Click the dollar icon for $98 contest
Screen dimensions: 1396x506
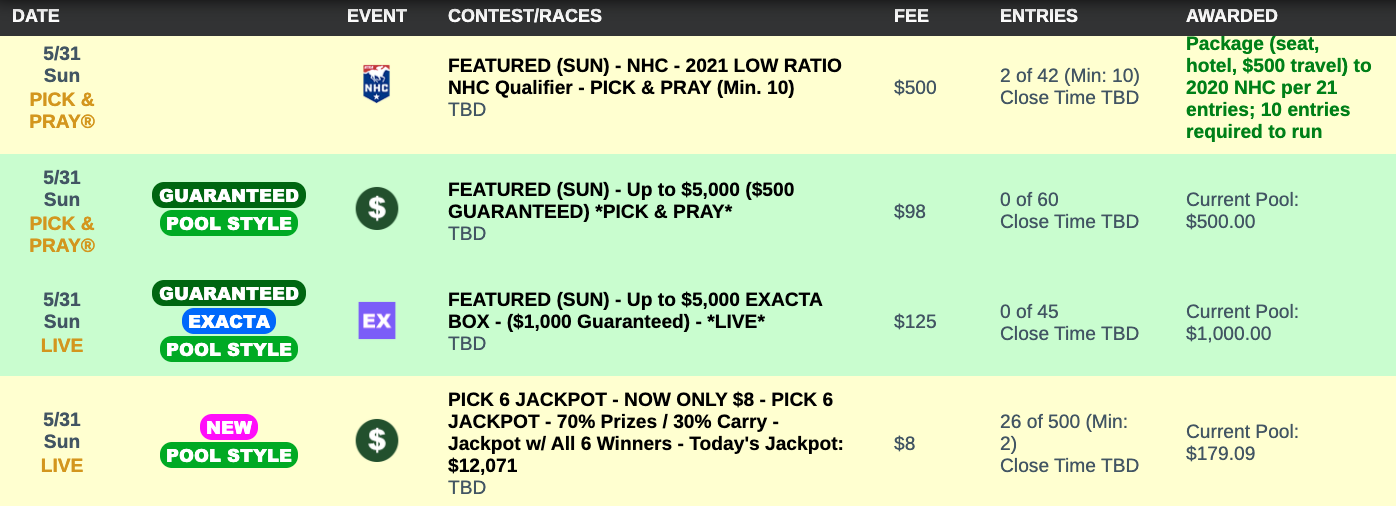(377, 209)
